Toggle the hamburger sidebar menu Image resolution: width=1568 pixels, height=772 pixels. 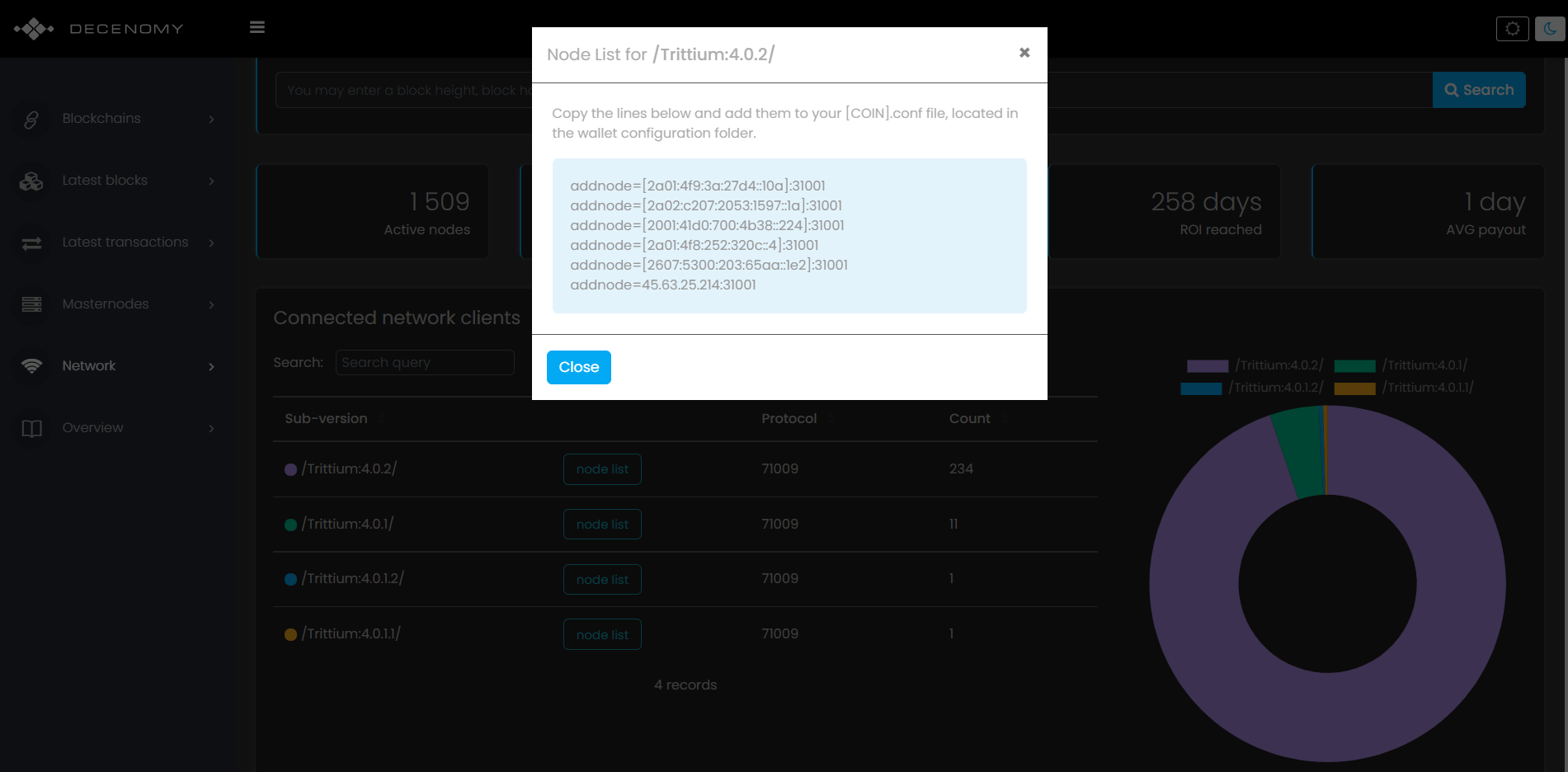pyautogui.click(x=257, y=27)
